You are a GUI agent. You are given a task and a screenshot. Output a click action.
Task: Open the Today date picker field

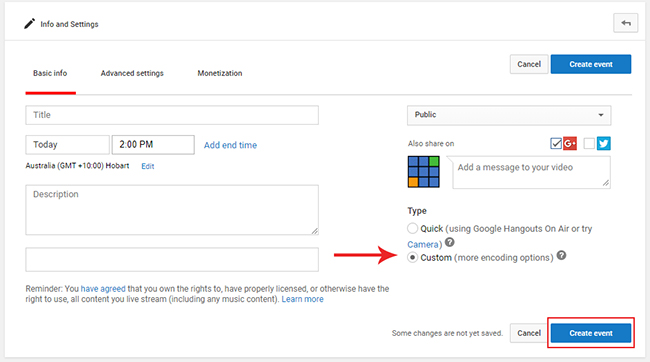(x=68, y=145)
